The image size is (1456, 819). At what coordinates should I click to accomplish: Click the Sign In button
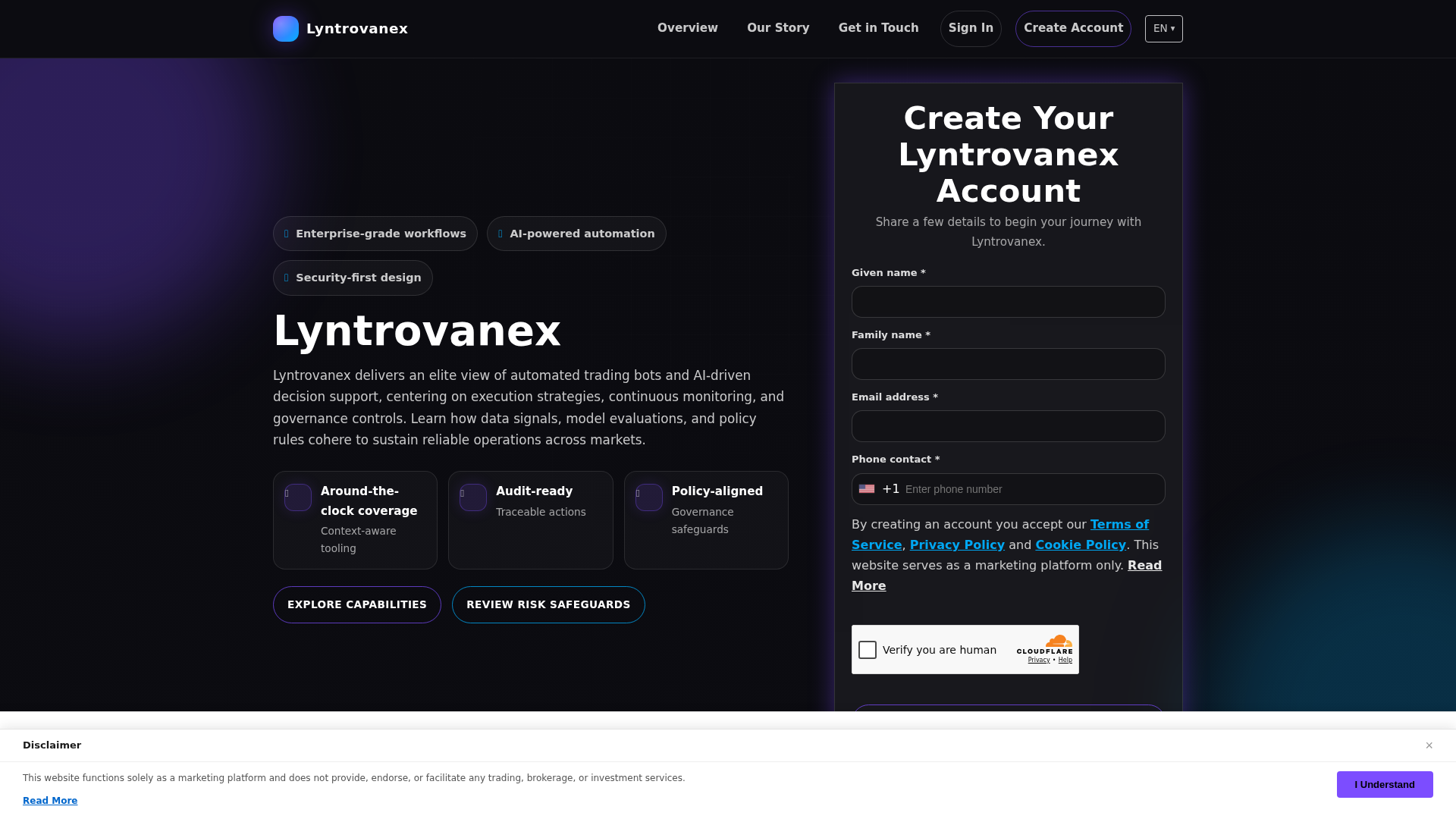click(971, 29)
